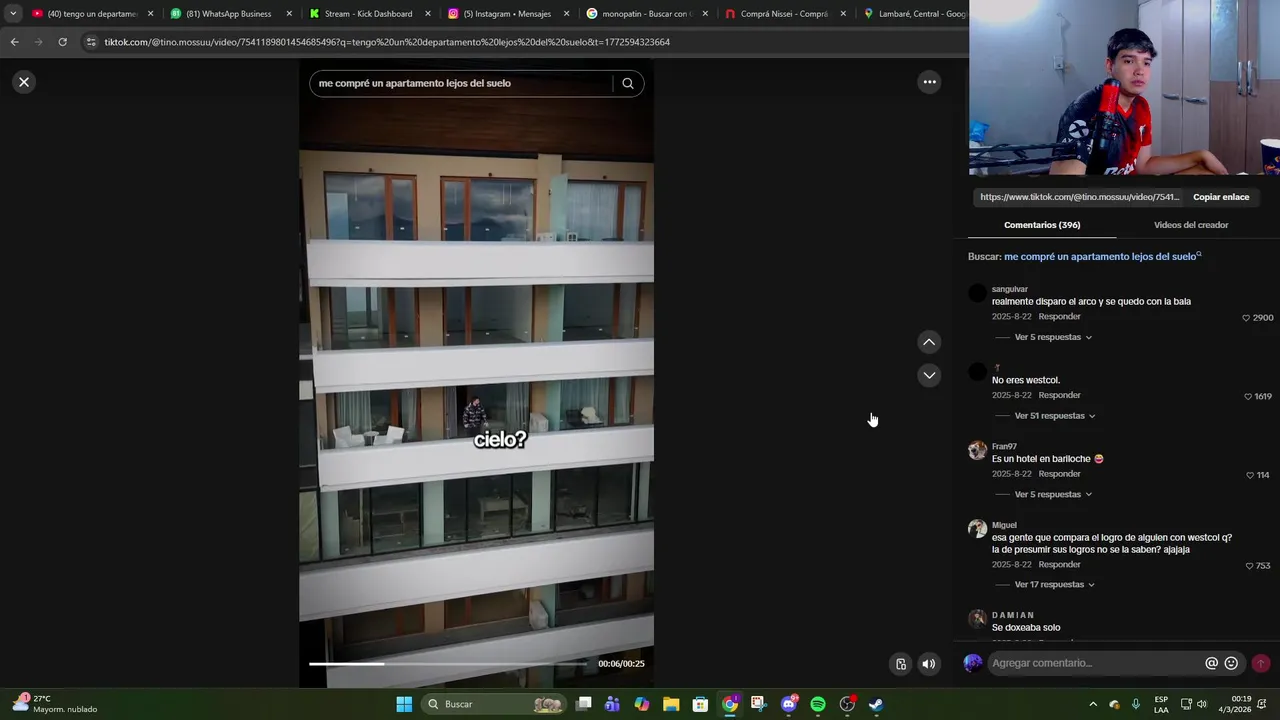Like Miguel's comment heart
1280x720 pixels.
click(1249, 566)
